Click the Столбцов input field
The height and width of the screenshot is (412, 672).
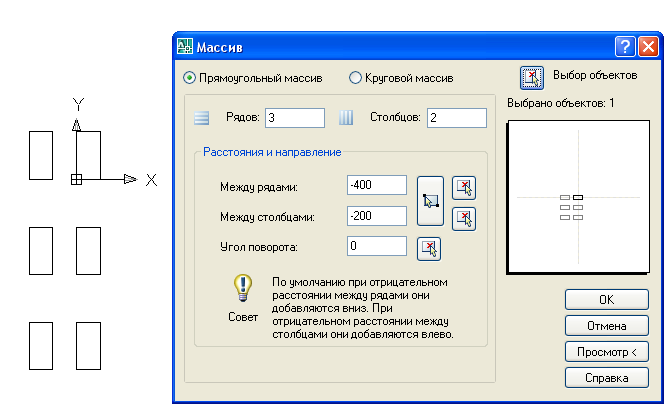point(457,118)
